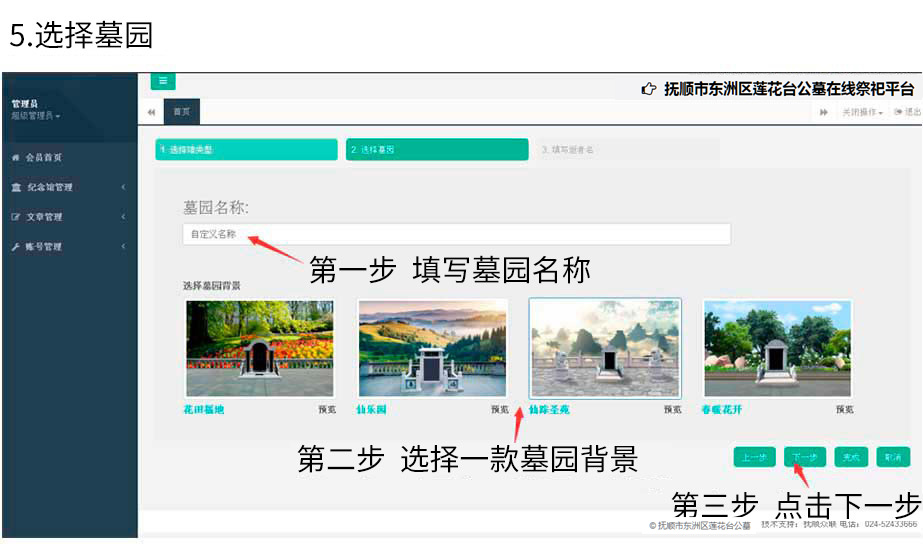Viewport: 923px width, 559px height.
Task: Click the chevron on the 账号管理 row
Action: tap(123, 247)
